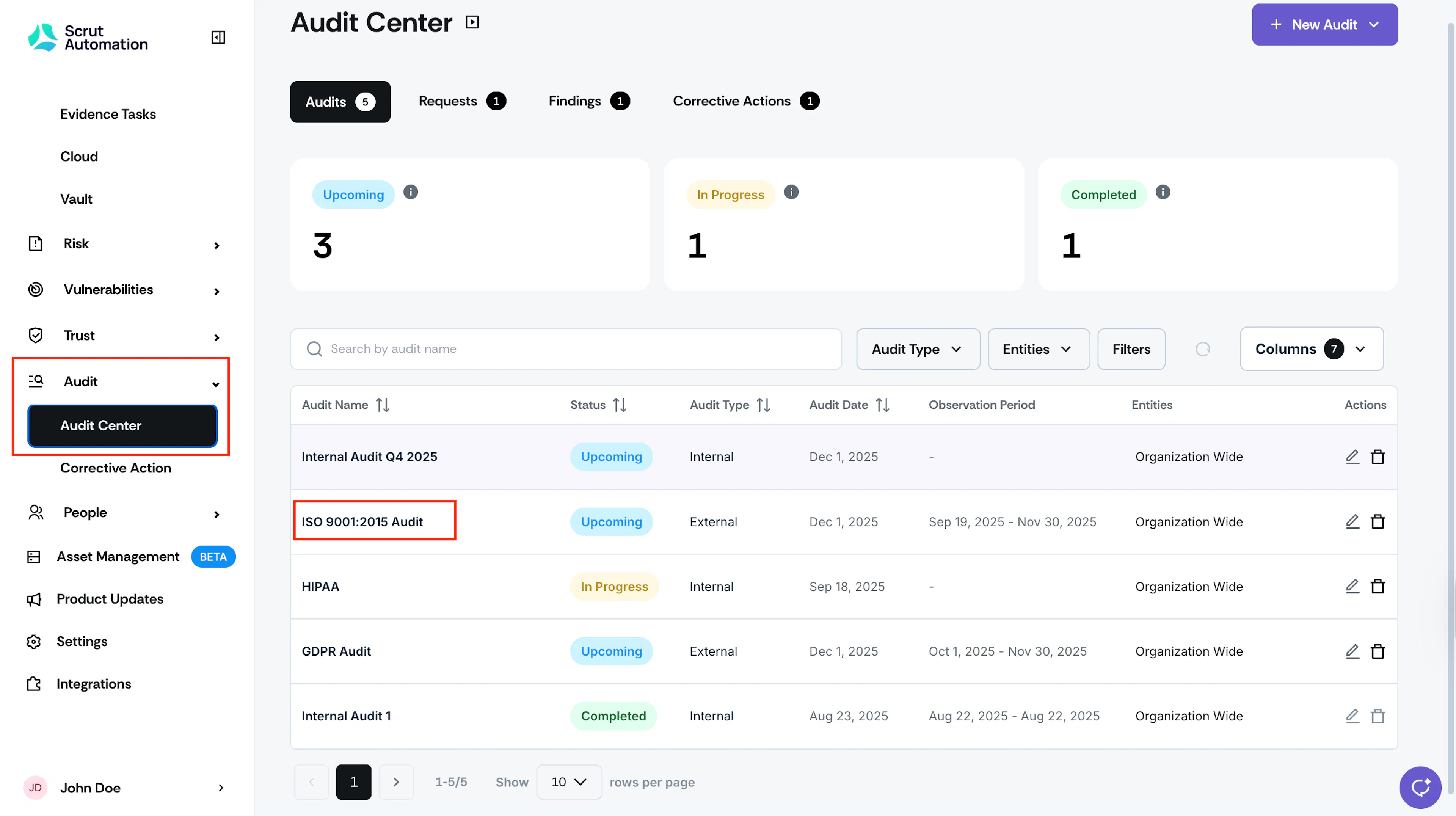This screenshot has width=1456, height=816.
Task: Open Corrective Action in sidebar
Action: 115,468
